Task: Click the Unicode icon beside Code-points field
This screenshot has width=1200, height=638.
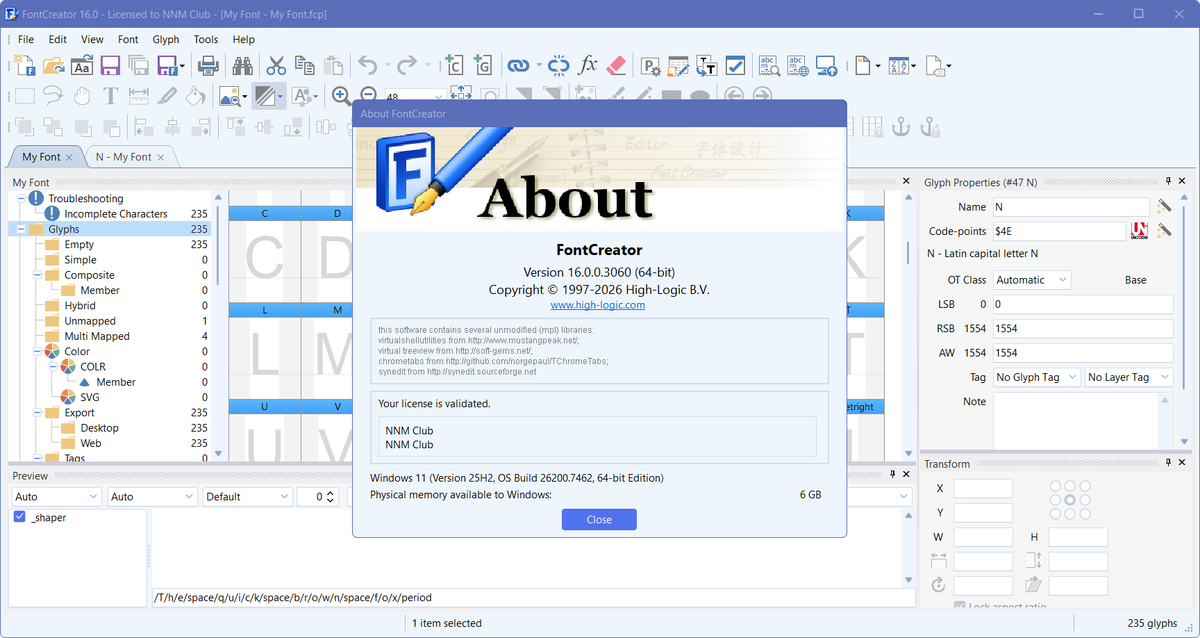Action: (x=1139, y=231)
